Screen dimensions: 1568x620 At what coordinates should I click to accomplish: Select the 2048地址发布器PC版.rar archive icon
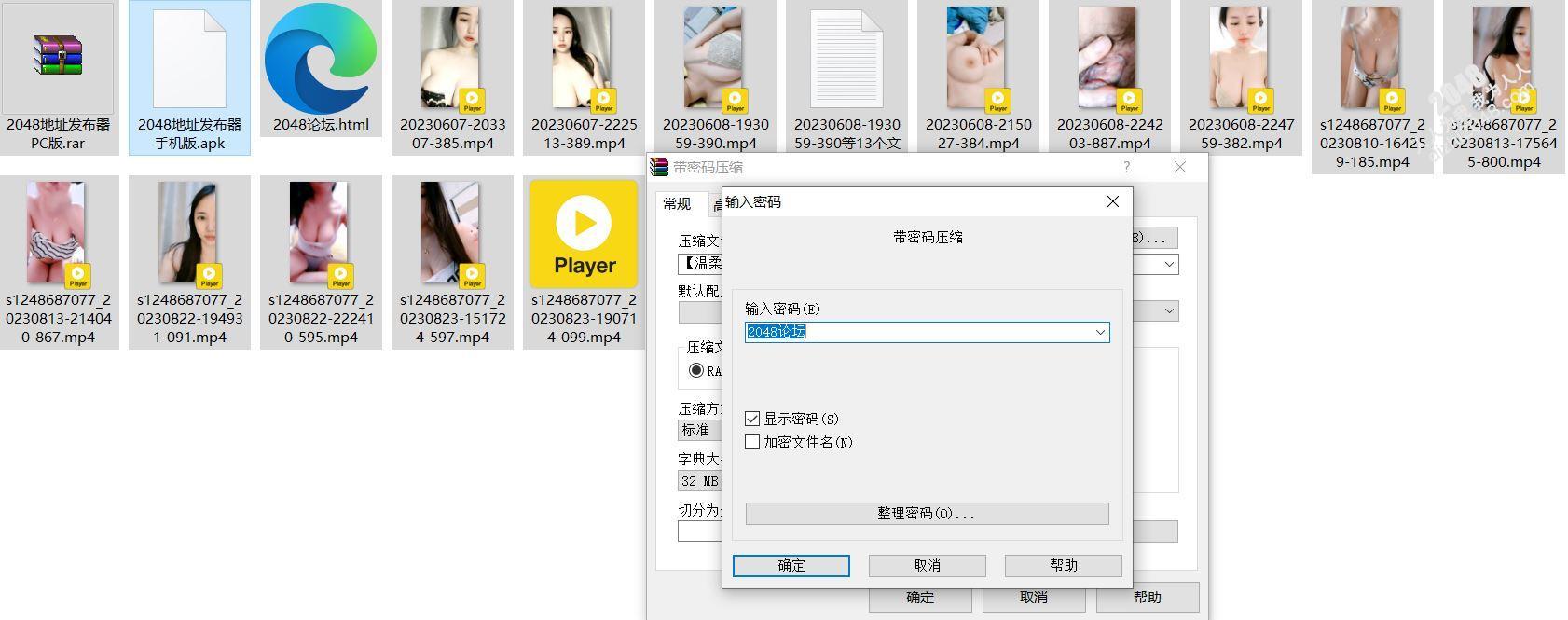58,58
